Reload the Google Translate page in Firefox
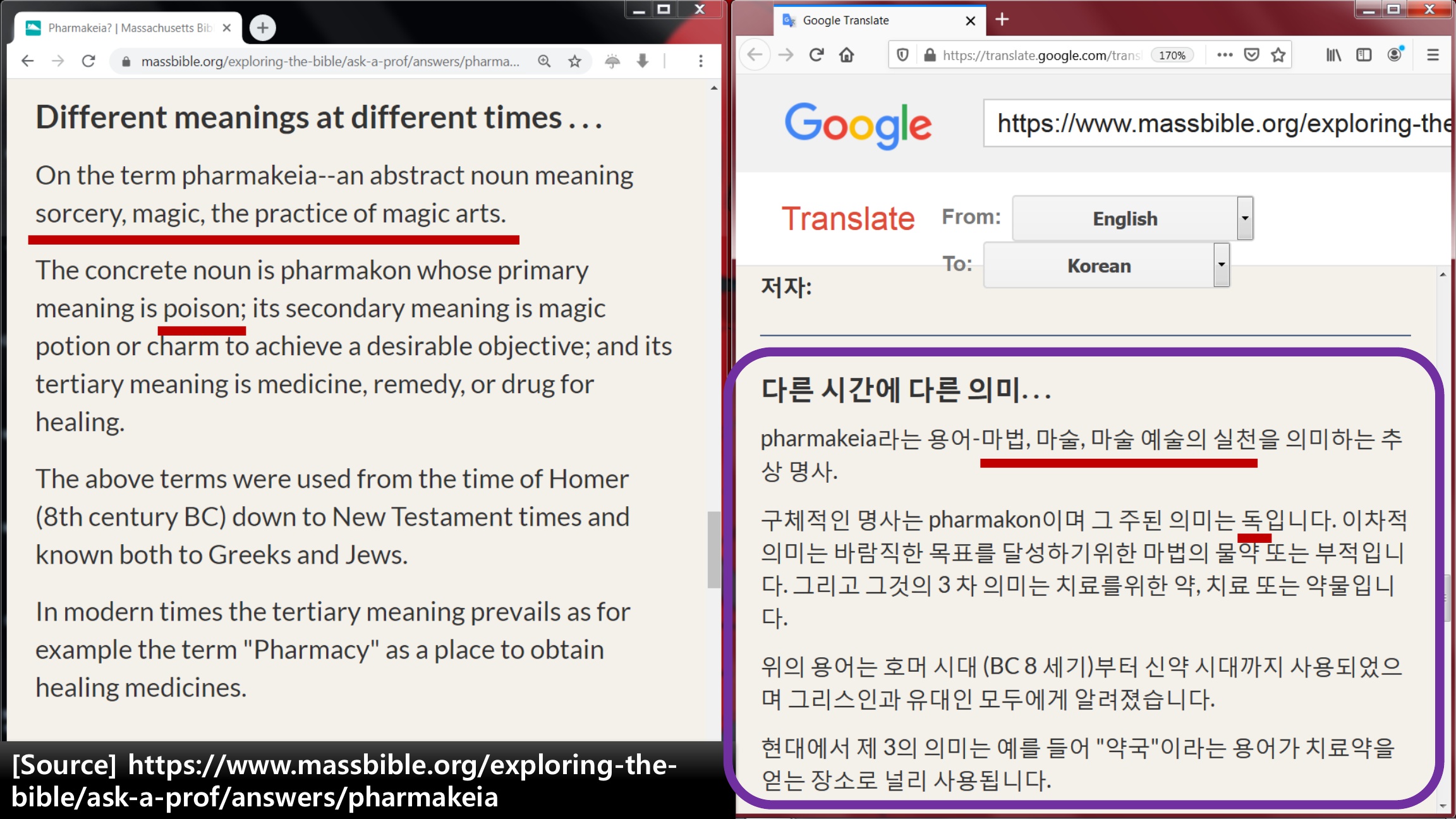Viewport: 1456px width, 819px height. 816,55
